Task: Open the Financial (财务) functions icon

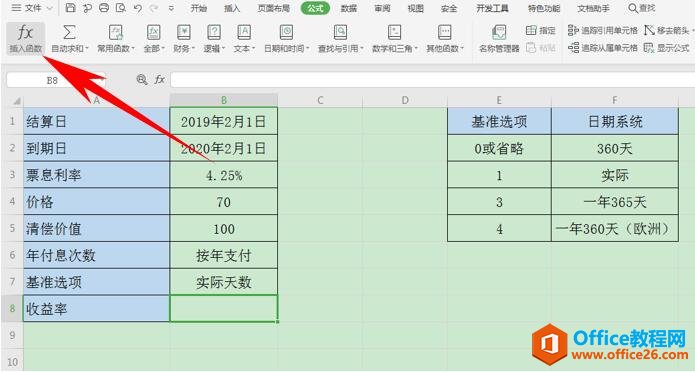Action: [184, 32]
